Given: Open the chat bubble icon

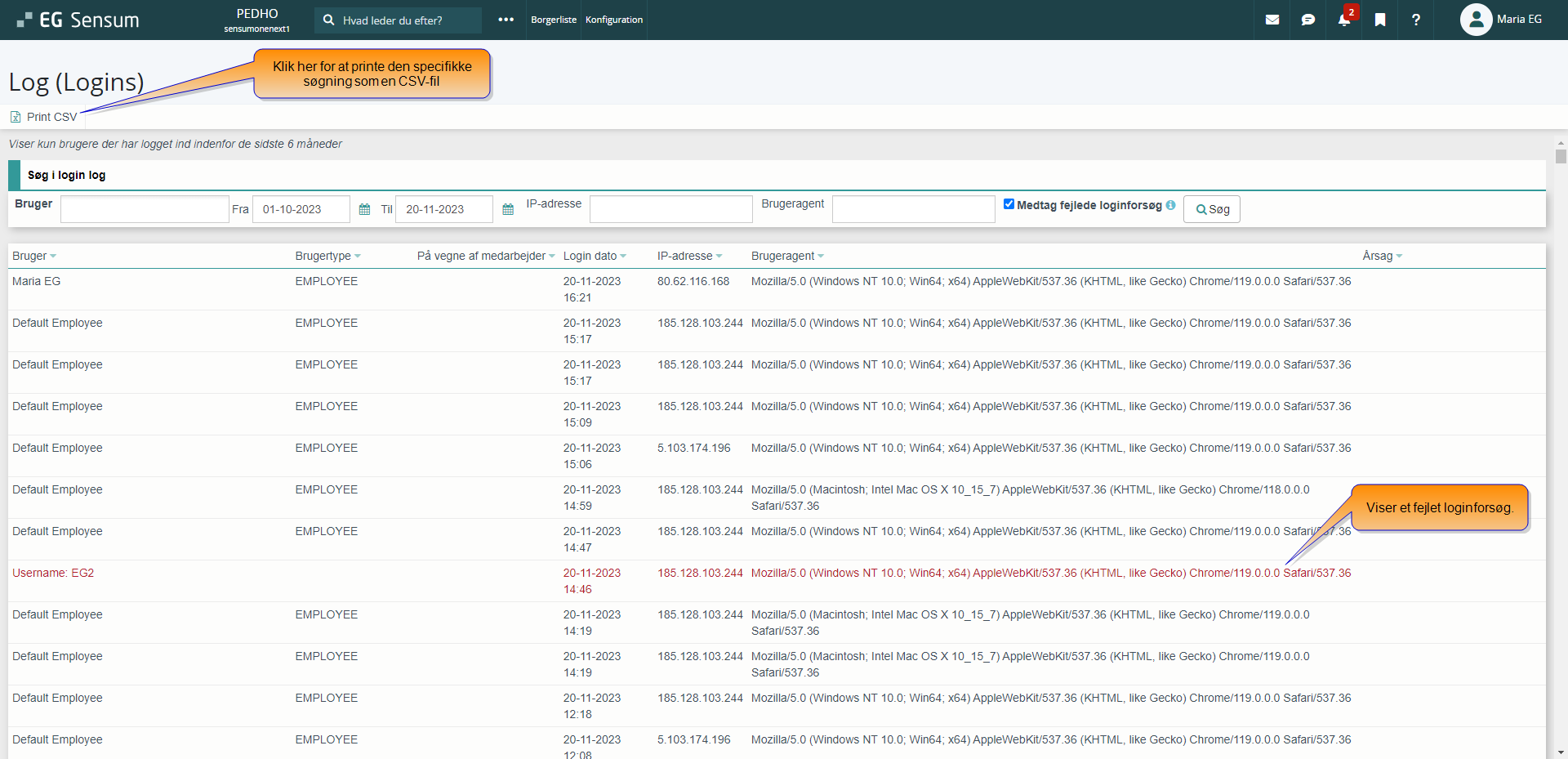Looking at the screenshot, I should [1307, 20].
